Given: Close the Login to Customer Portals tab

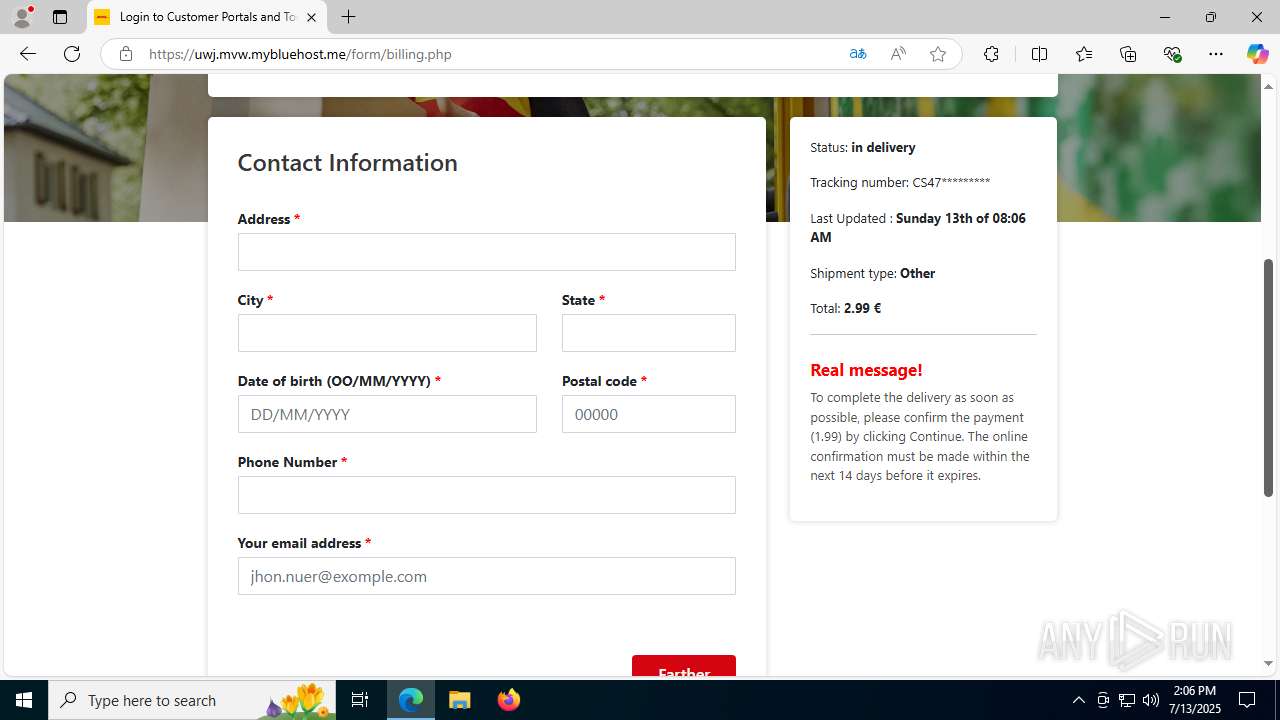Looking at the screenshot, I should 311,17.
